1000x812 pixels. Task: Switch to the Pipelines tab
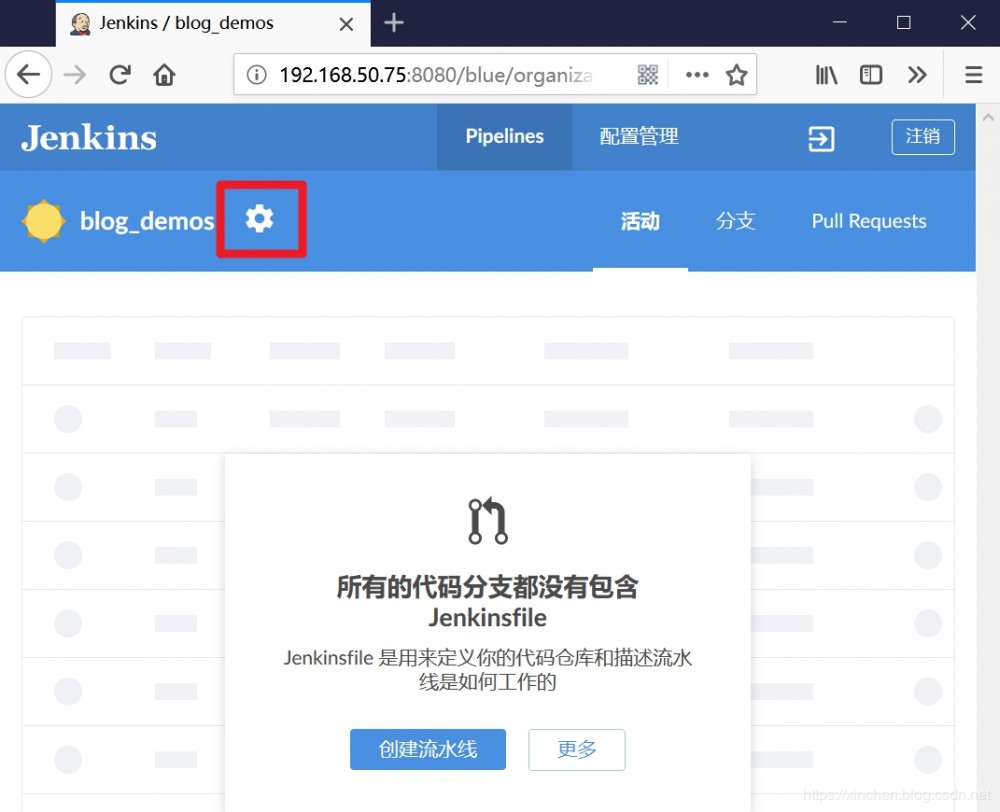coord(504,137)
